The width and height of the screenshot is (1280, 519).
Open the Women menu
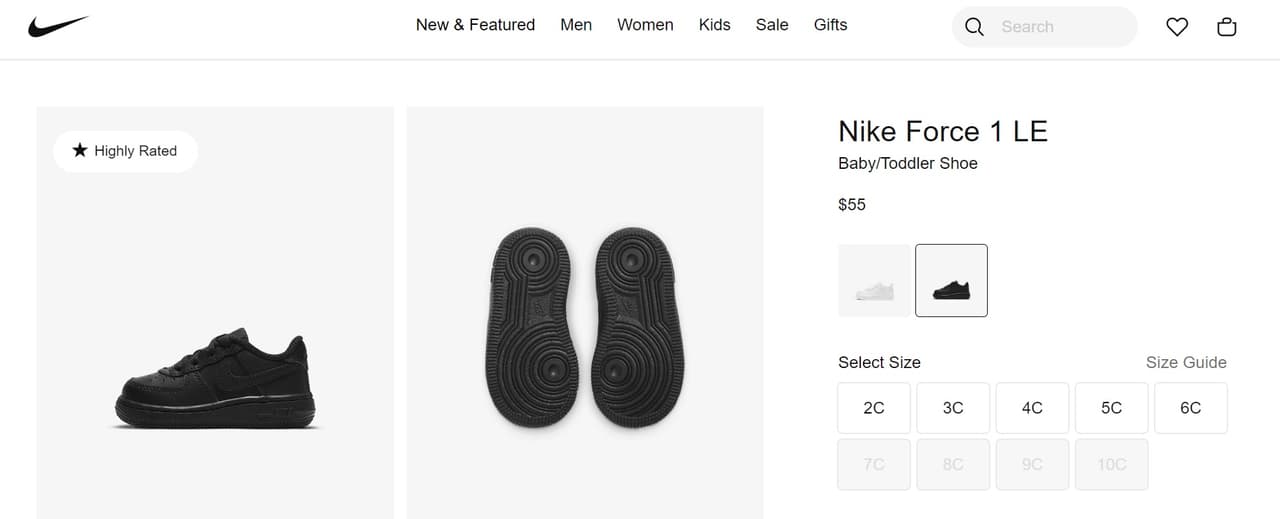point(645,25)
